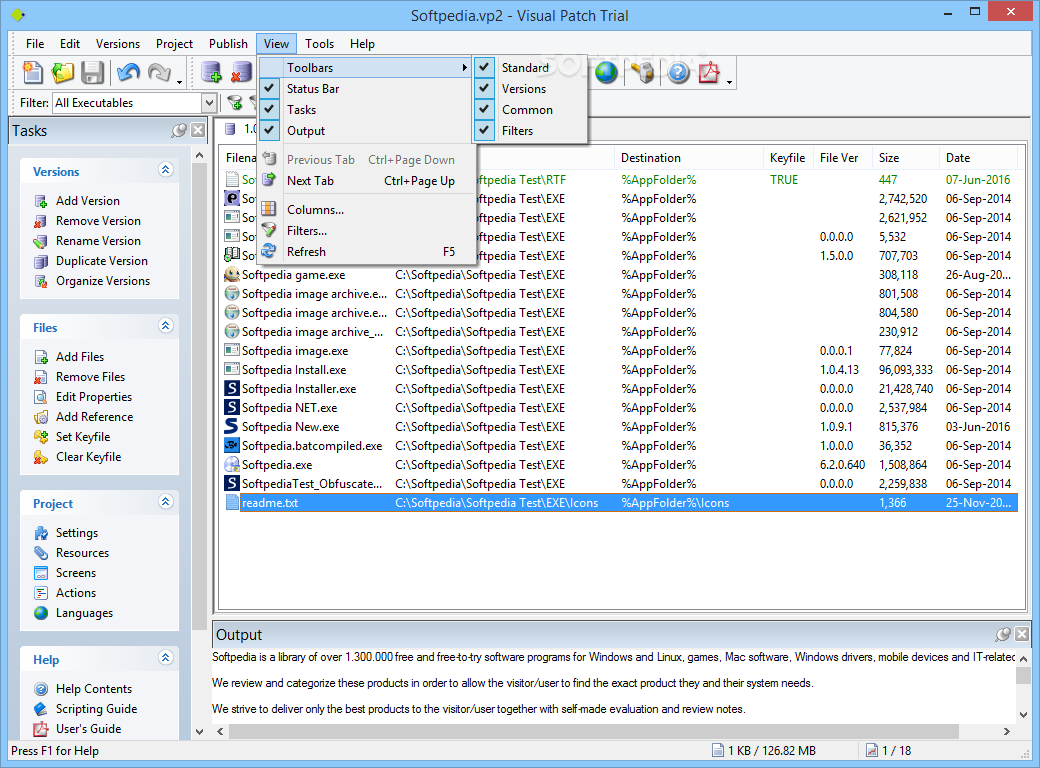Viewport: 1040px width, 768px height.
Task: Click the Scripting Guide task icon
Action: [x=41, y=709]
